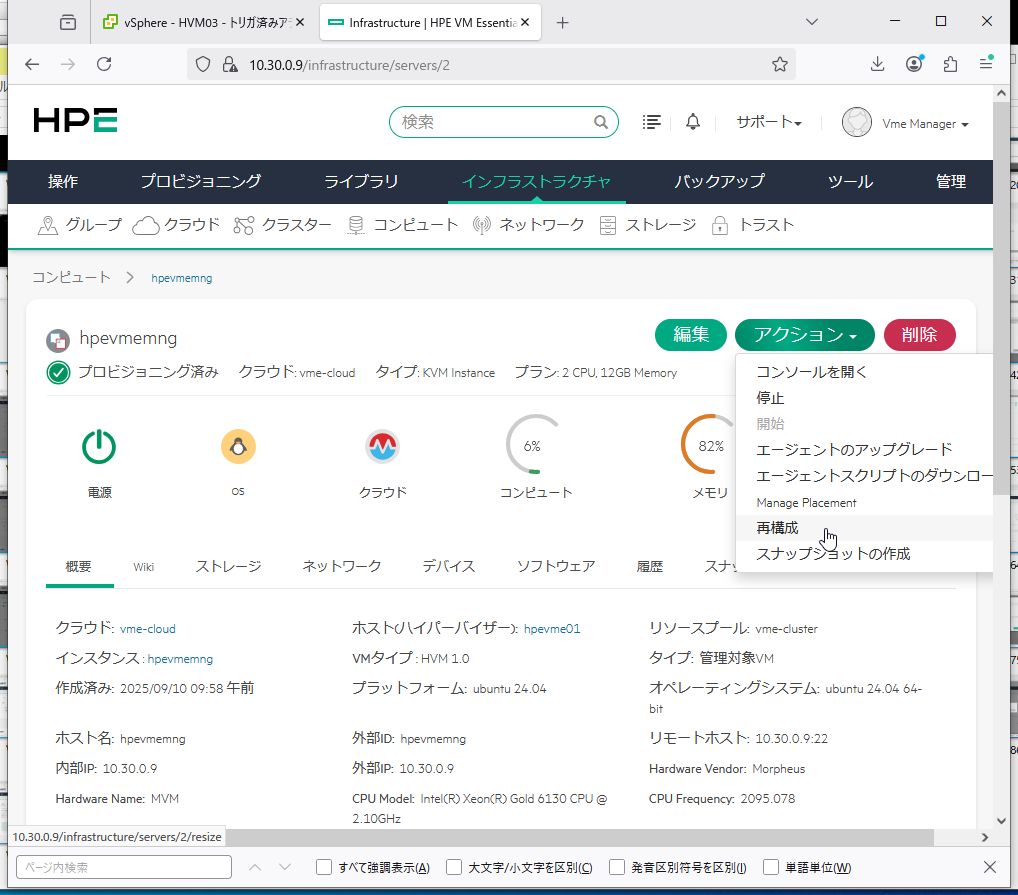The width and height of the screenshot is (1018, 895).
Task: Click the cloud type icon
Action: coord(382,446)
